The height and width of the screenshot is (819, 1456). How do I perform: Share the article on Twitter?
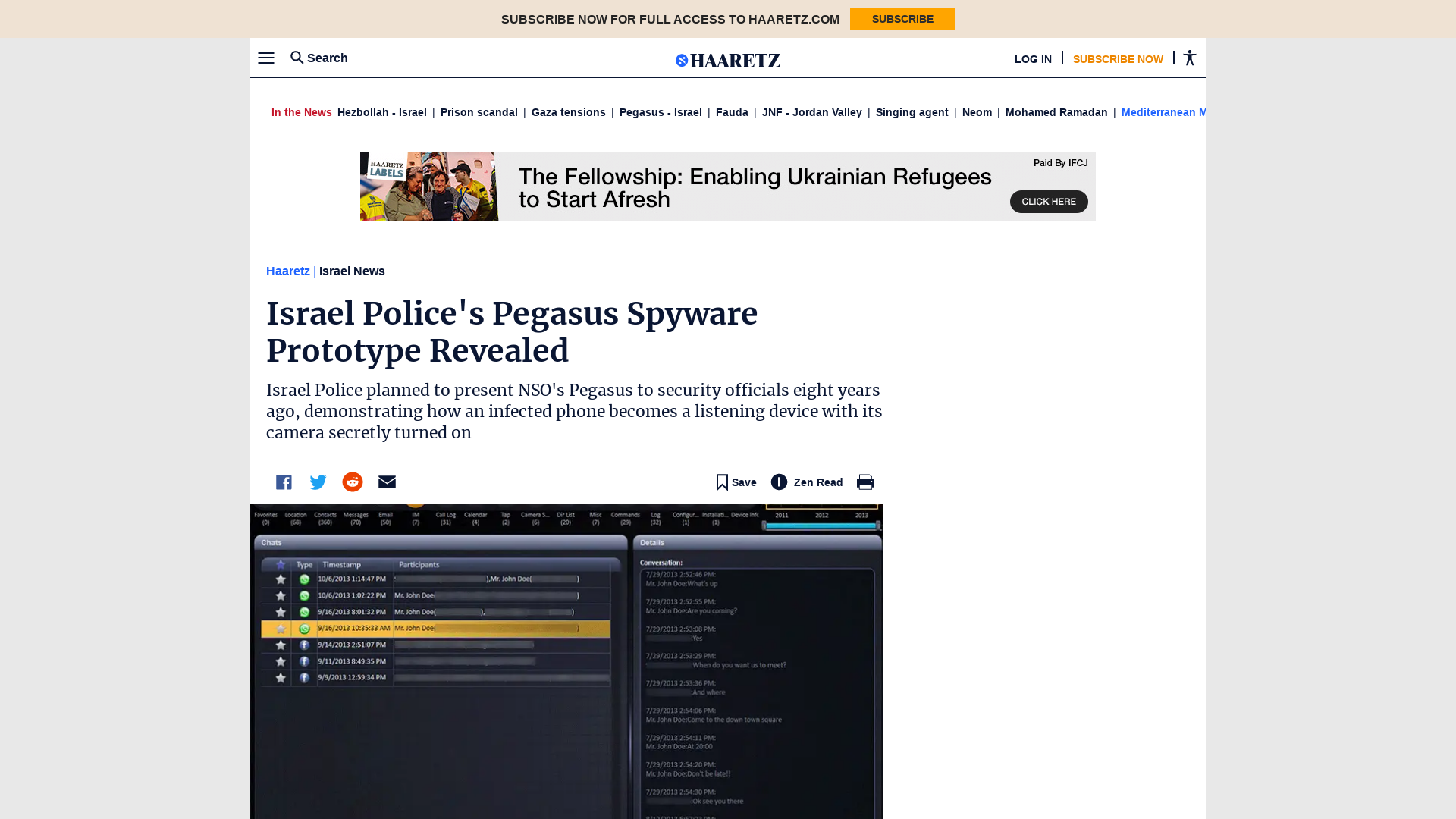coord(318,482)
